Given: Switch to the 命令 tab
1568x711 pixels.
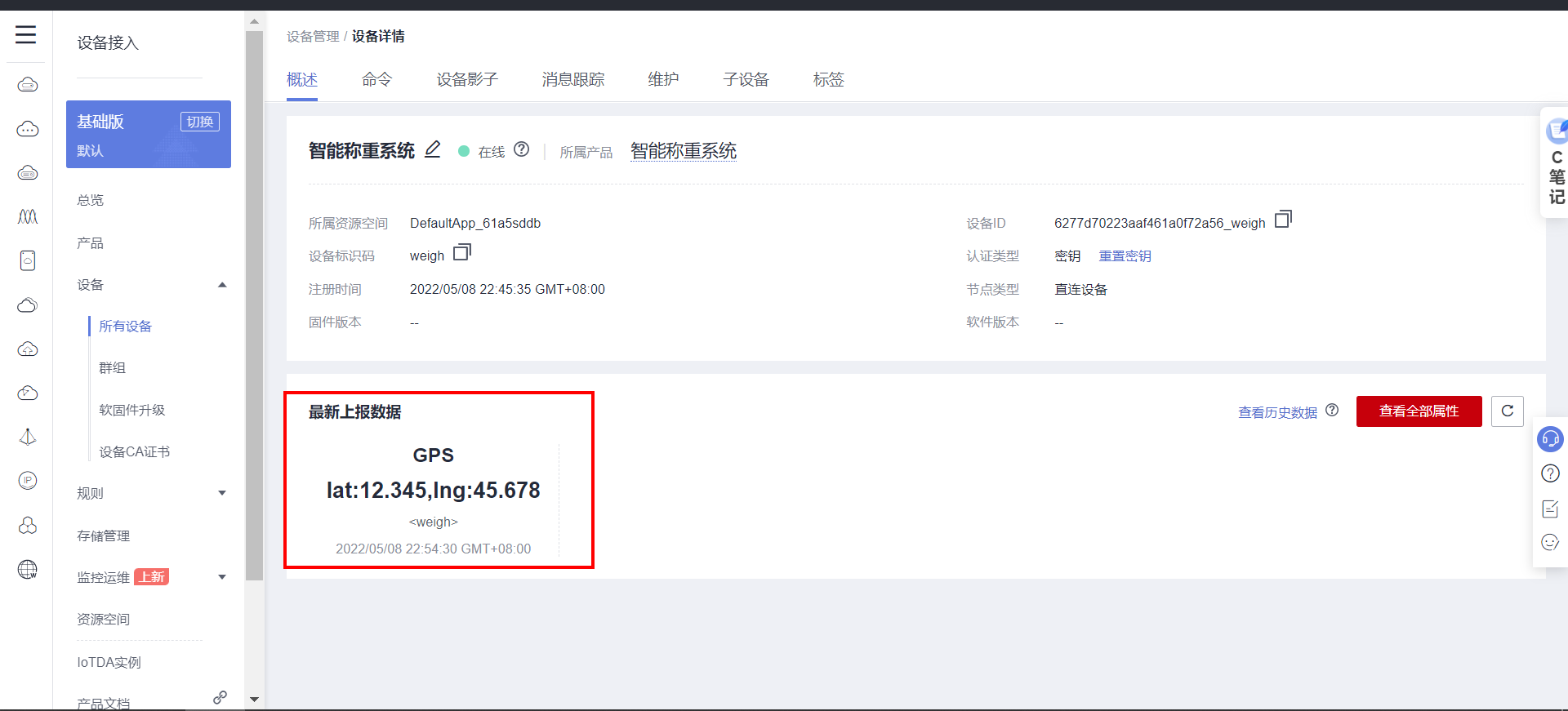Looking at the screenshot, I should pos(377,79).
